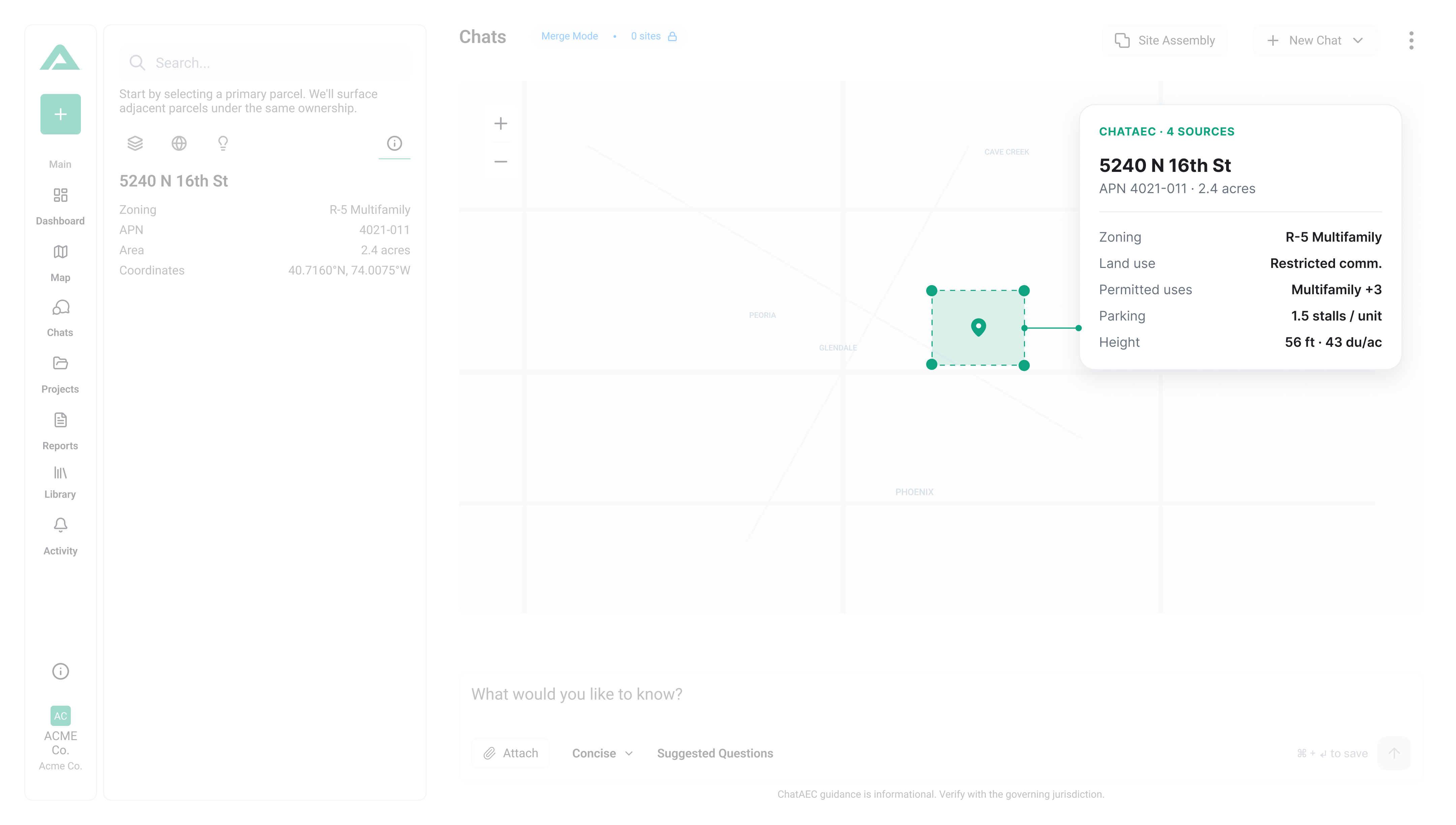Expand the New Chat dropdown
This screenshot has width=1456, height=825.
click(x=1314, y=40)
